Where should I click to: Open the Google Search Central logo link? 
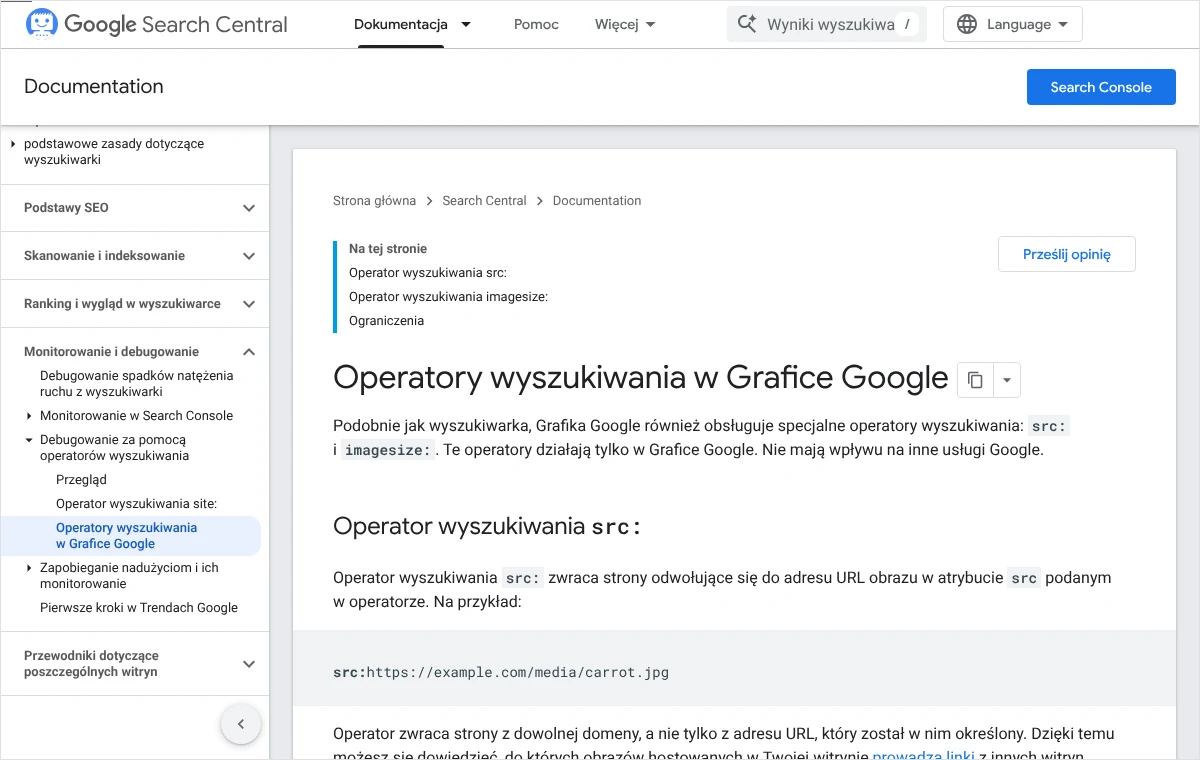tap(156, 24)
